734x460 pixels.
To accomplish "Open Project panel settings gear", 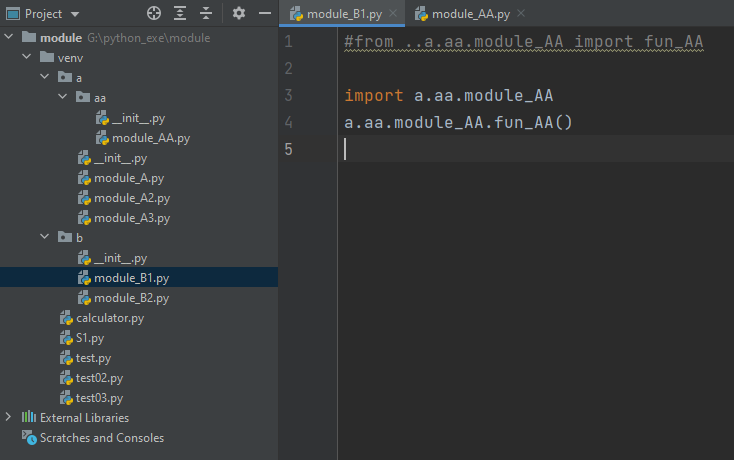I will pyautogui.click(x=239, y=14).
